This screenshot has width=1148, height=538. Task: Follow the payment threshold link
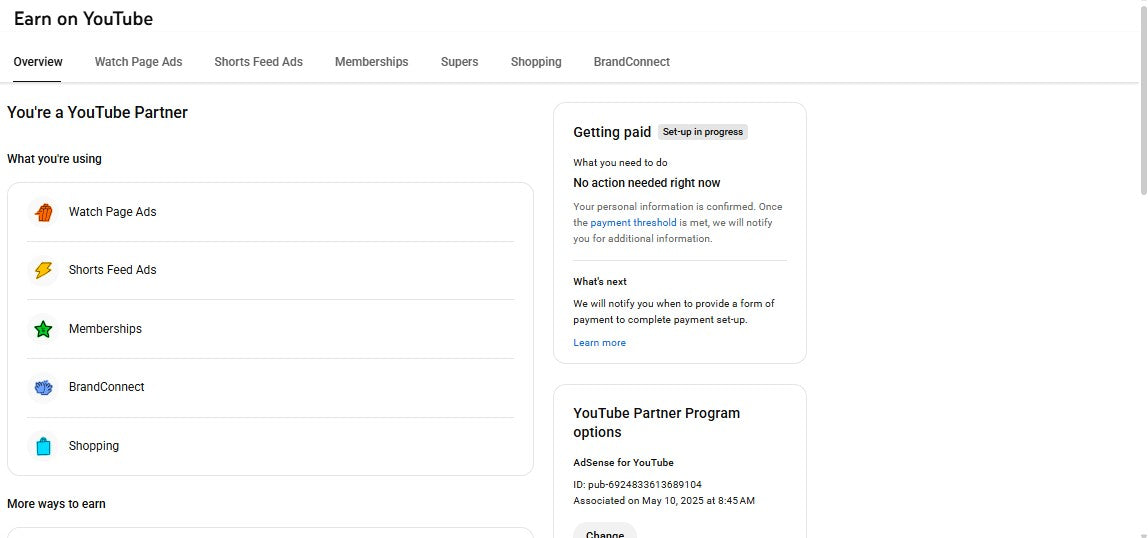633,223
